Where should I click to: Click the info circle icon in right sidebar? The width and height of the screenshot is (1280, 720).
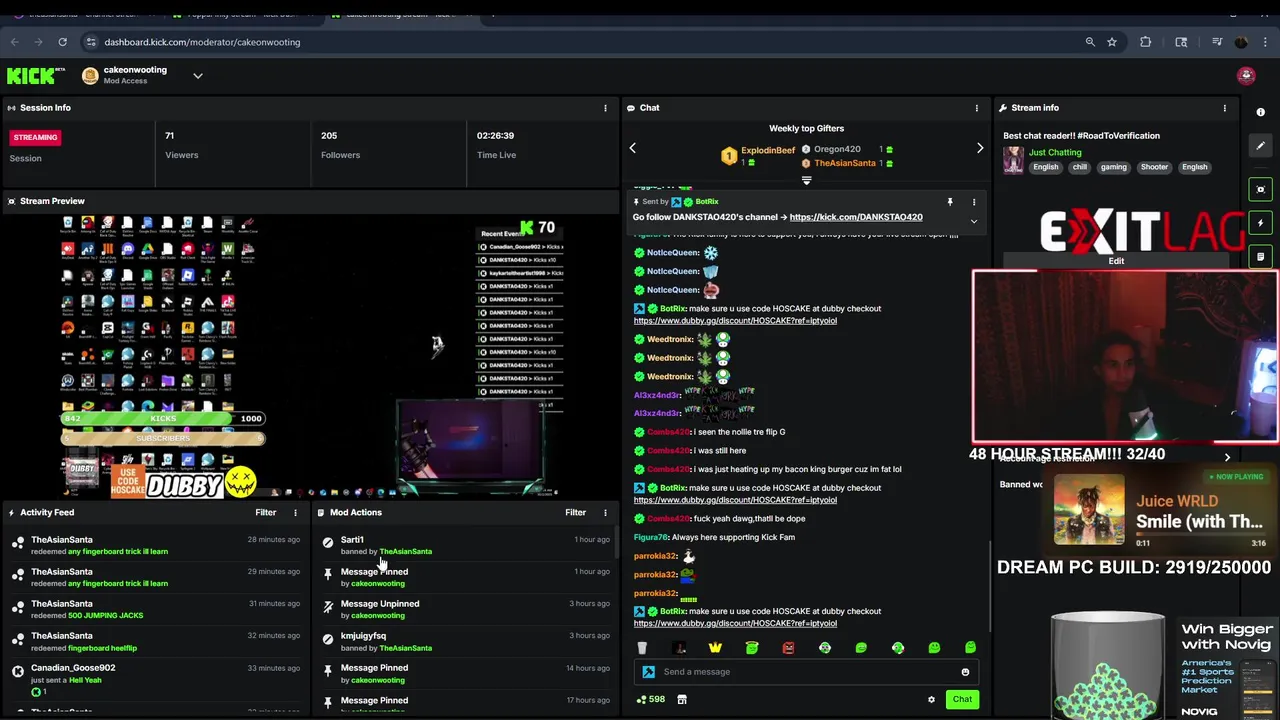pyautogui.click(x=1261, y=112)
